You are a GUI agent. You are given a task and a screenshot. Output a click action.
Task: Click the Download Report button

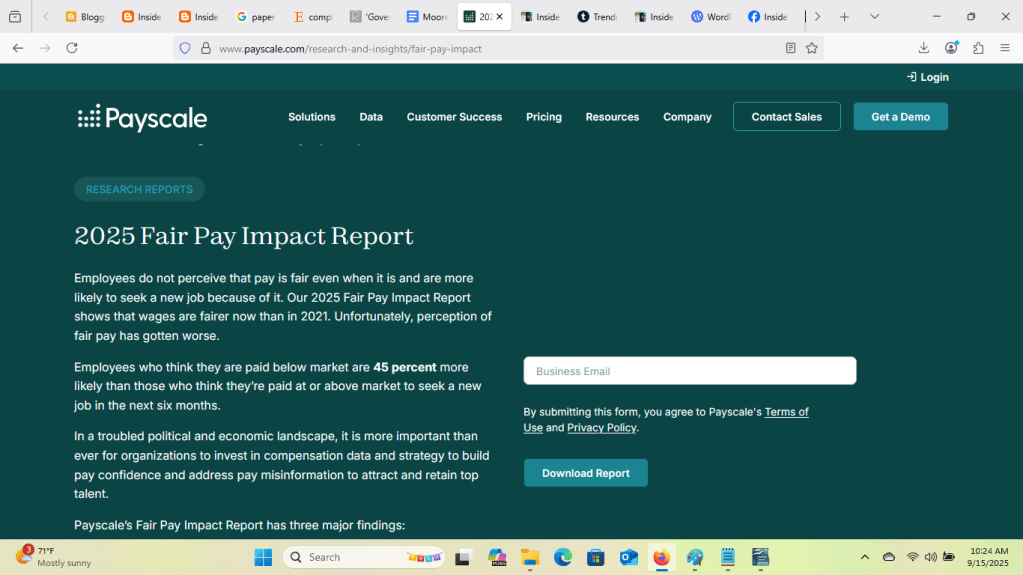pos(586,473)
